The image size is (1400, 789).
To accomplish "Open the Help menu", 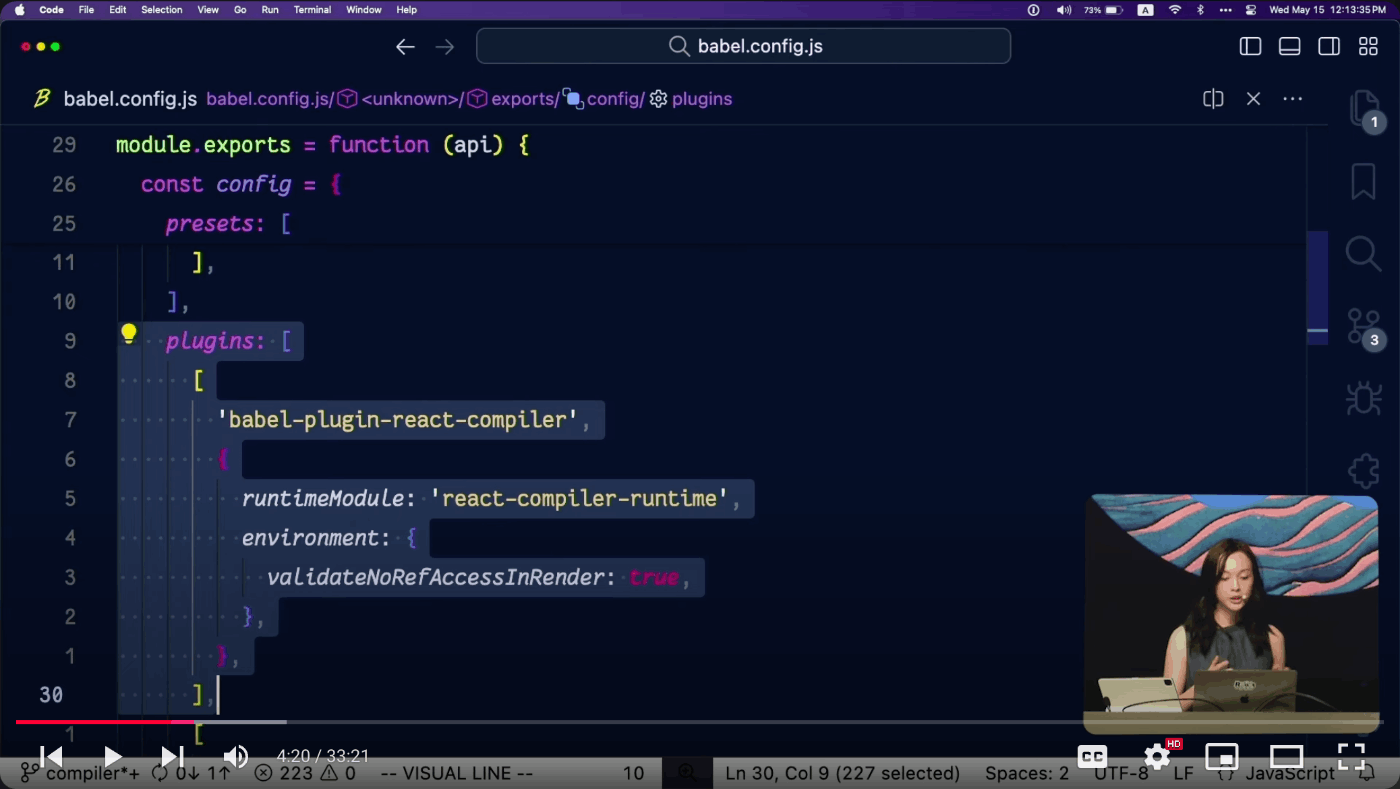I will (x=406, y=10).
